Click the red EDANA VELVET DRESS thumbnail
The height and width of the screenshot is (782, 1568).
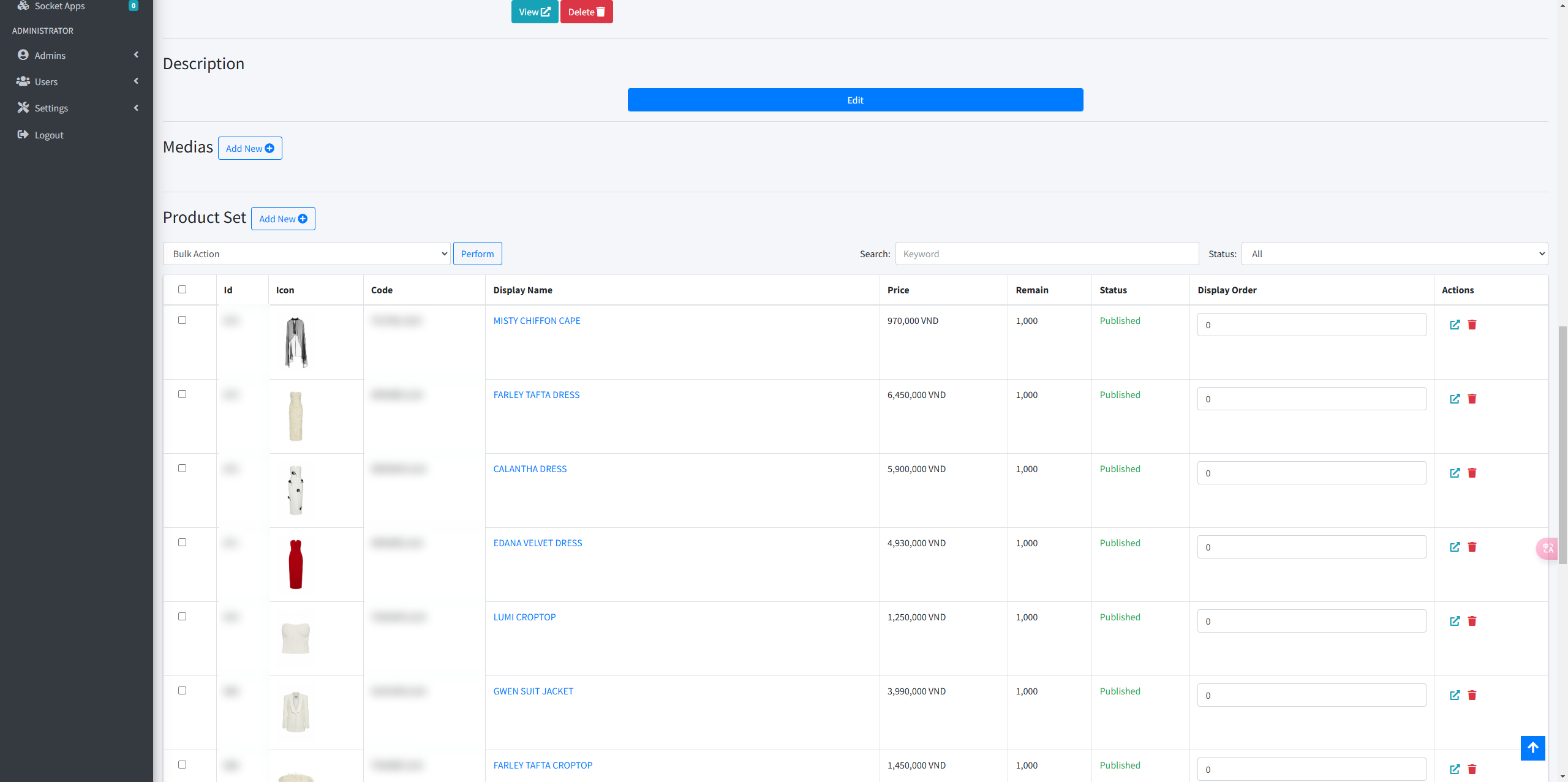point(296,565)
